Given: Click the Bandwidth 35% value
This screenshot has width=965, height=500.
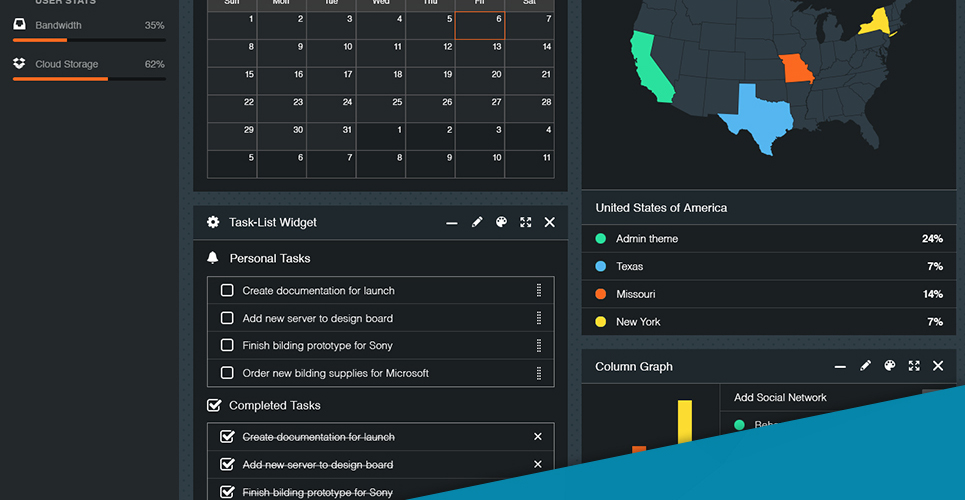Looking at the screenshot, I should click(154, 25).
